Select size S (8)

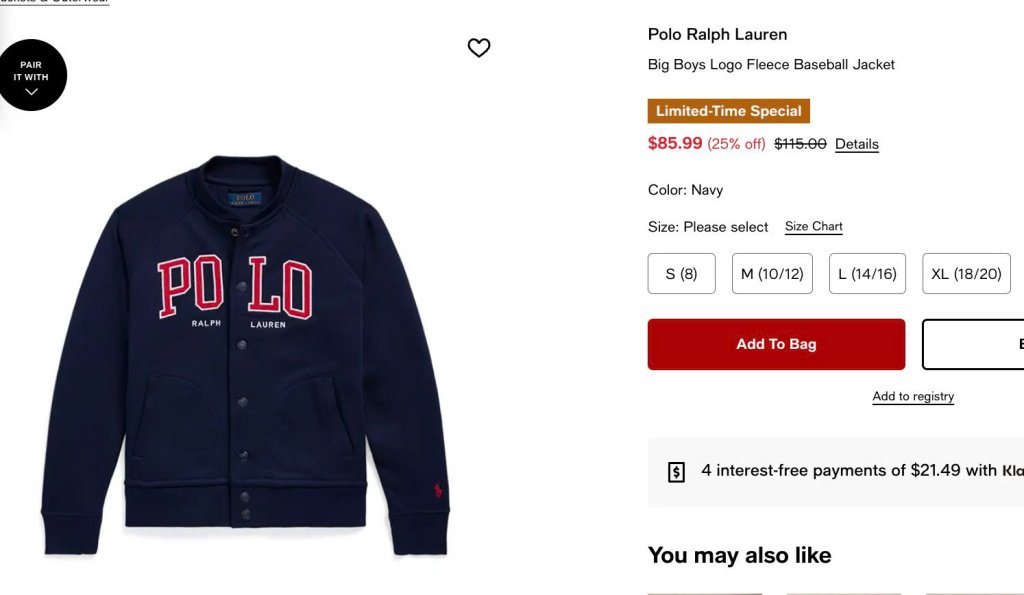681,274
